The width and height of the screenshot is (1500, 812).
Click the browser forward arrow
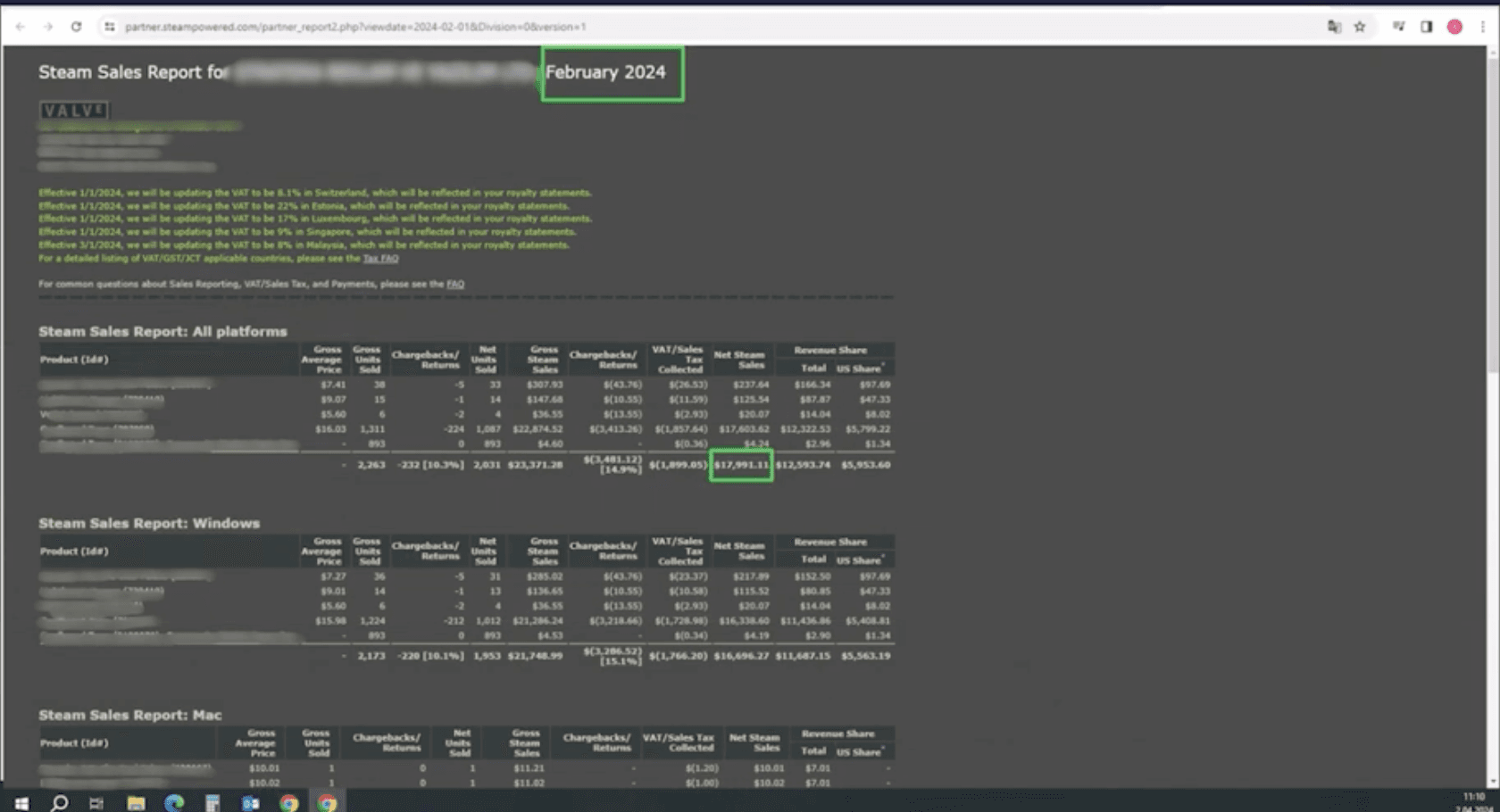coord(48,27)
